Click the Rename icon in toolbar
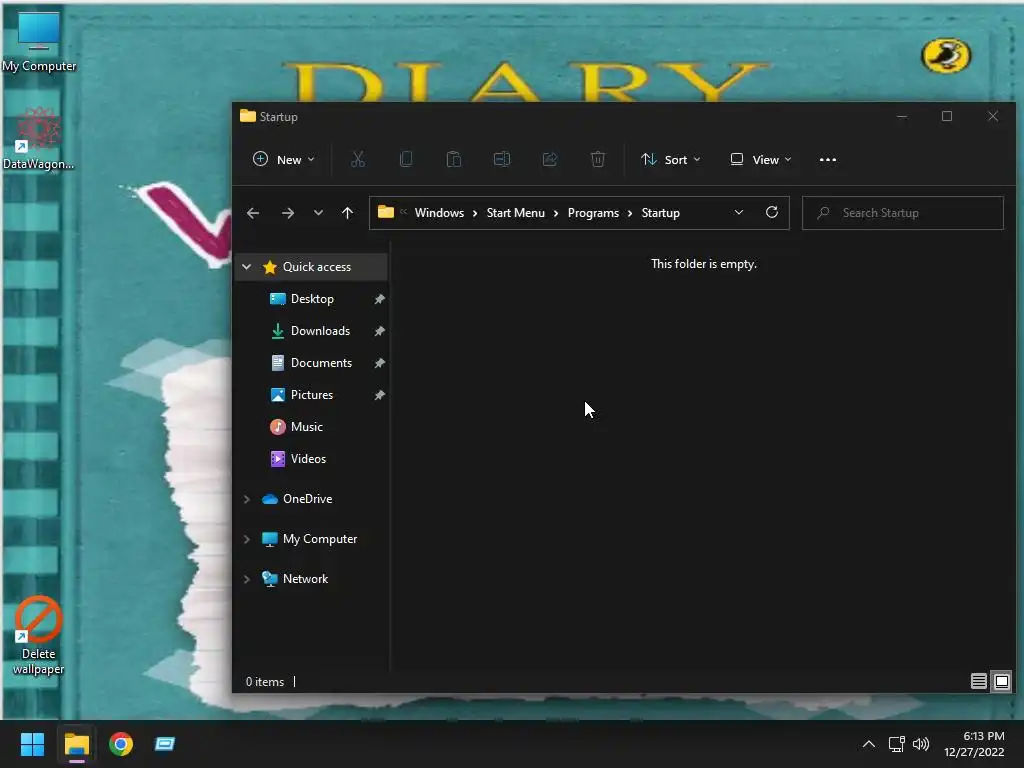The width and height of the screenshot is (1024, 768). click(502, 159)
